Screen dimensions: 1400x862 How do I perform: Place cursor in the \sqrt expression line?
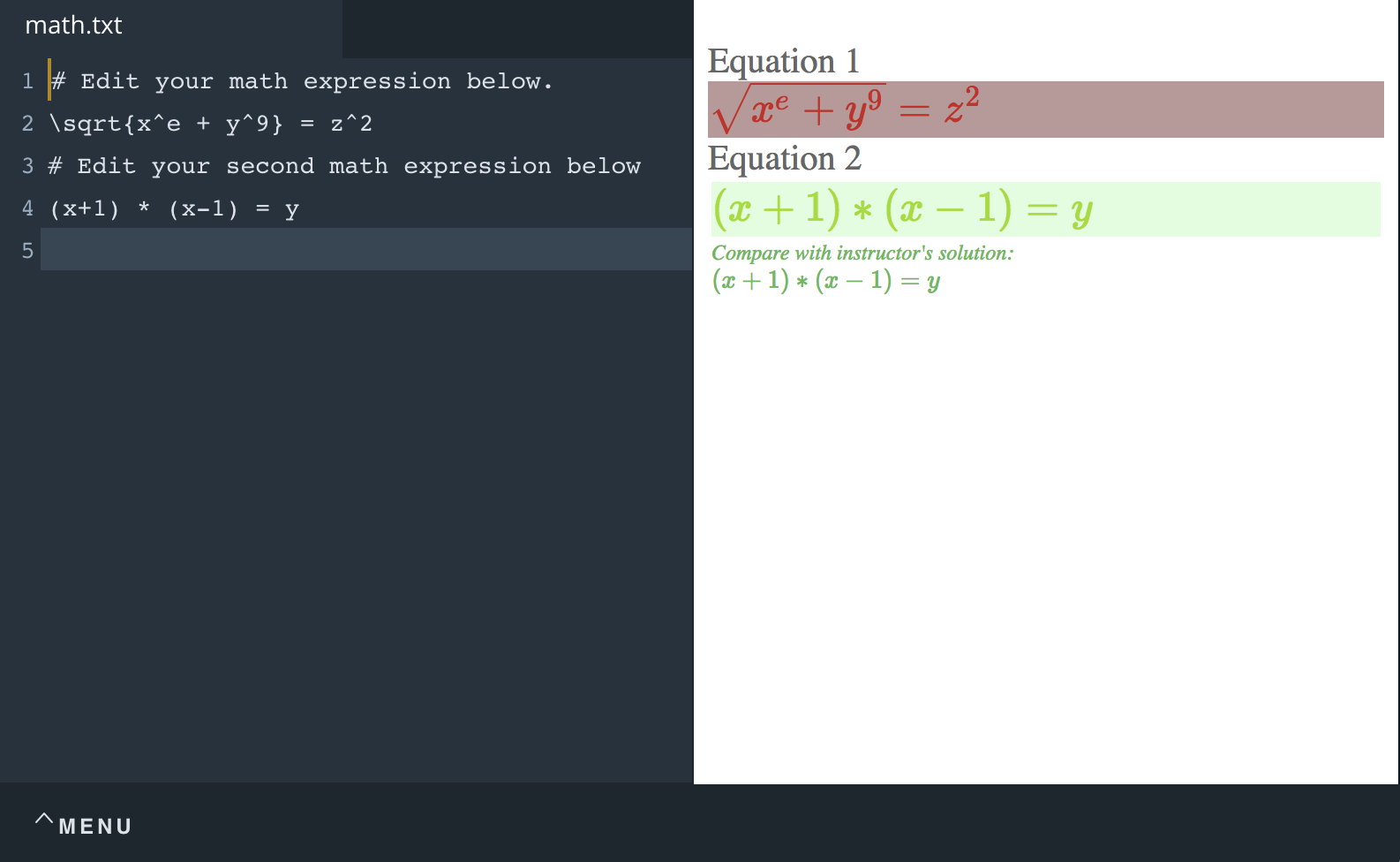(211, 124)
